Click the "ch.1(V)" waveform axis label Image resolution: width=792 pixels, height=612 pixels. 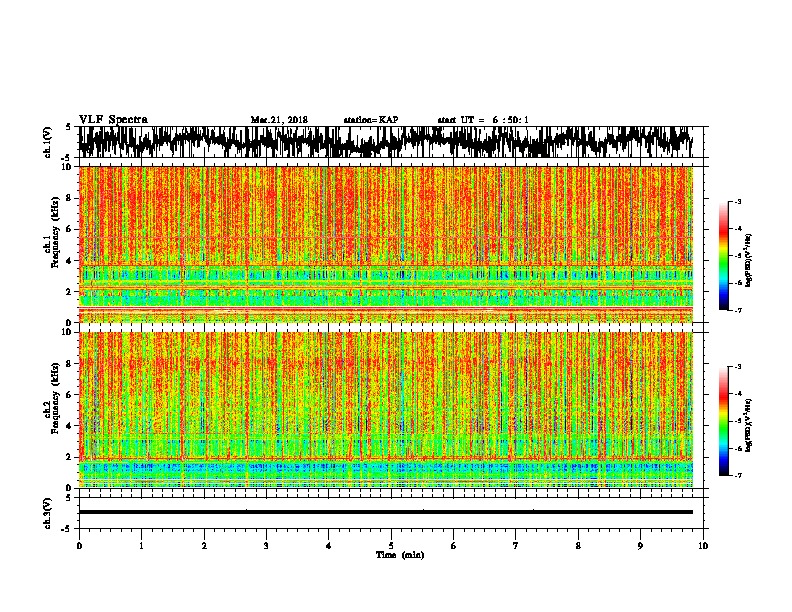48,142
